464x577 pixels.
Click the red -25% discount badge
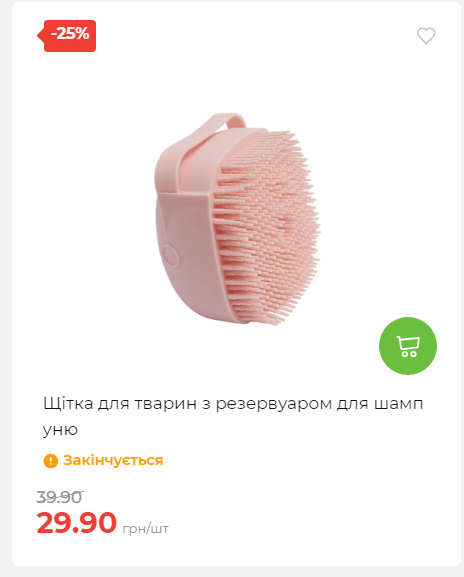pyautogui.click(x=67, y=36)
